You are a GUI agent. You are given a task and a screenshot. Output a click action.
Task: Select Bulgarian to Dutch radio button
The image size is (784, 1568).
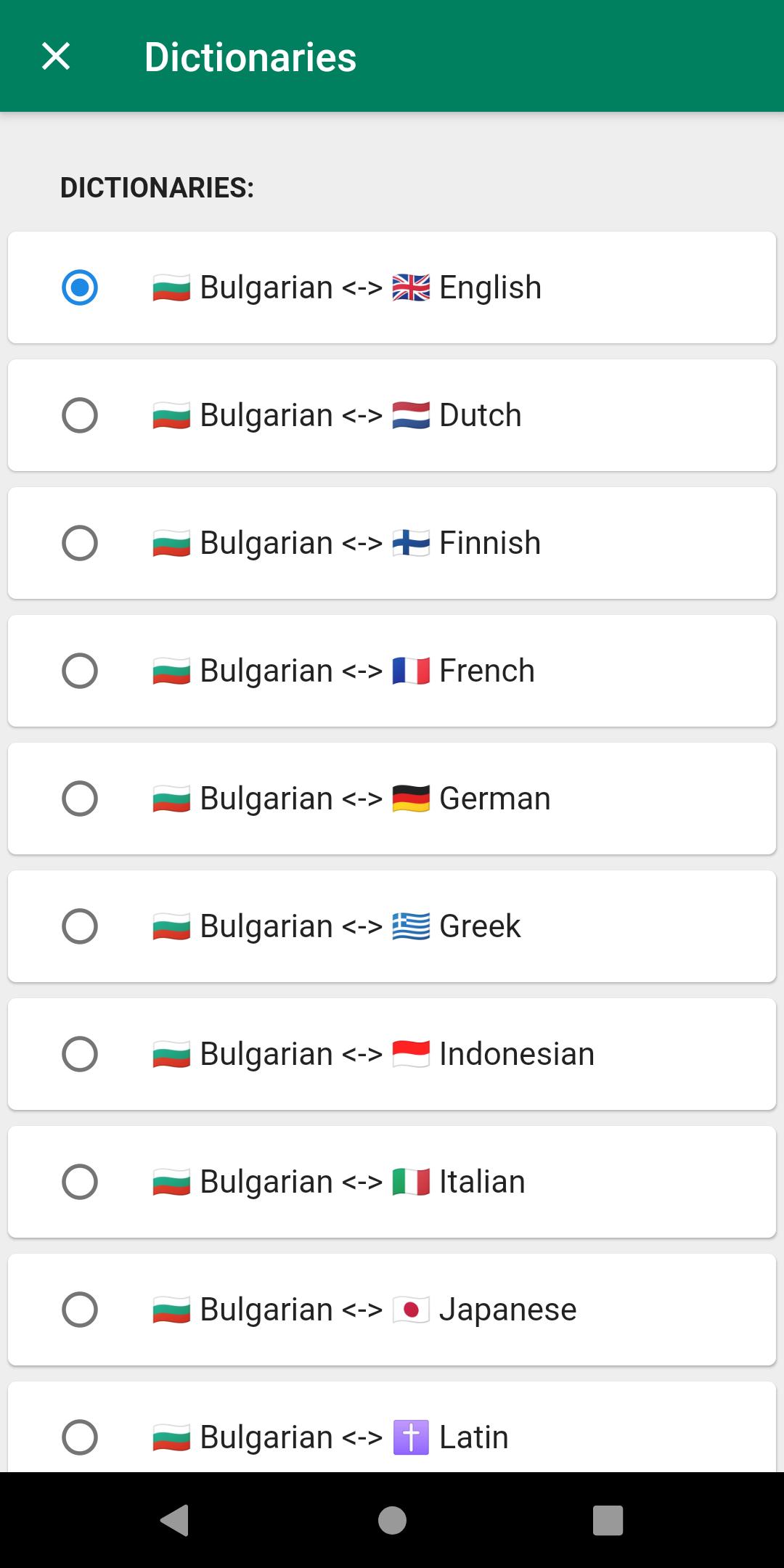pos(80,415)
